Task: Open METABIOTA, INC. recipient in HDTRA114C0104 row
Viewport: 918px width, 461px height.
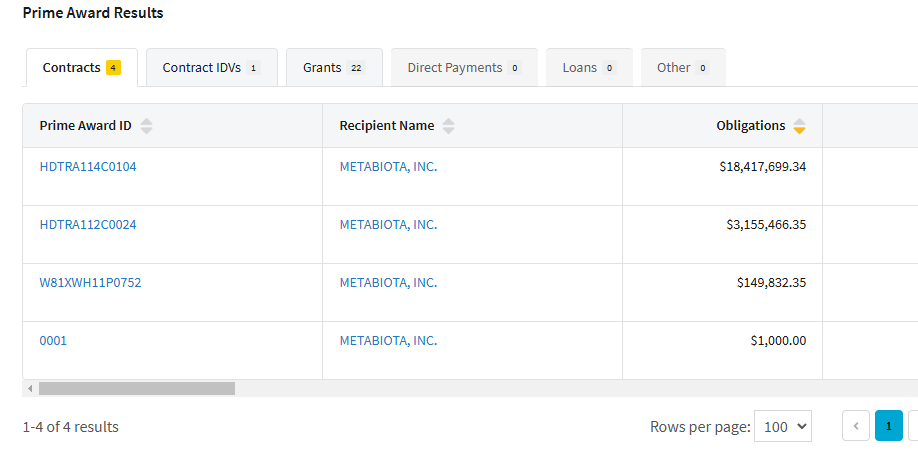Action: click(388, 167)
